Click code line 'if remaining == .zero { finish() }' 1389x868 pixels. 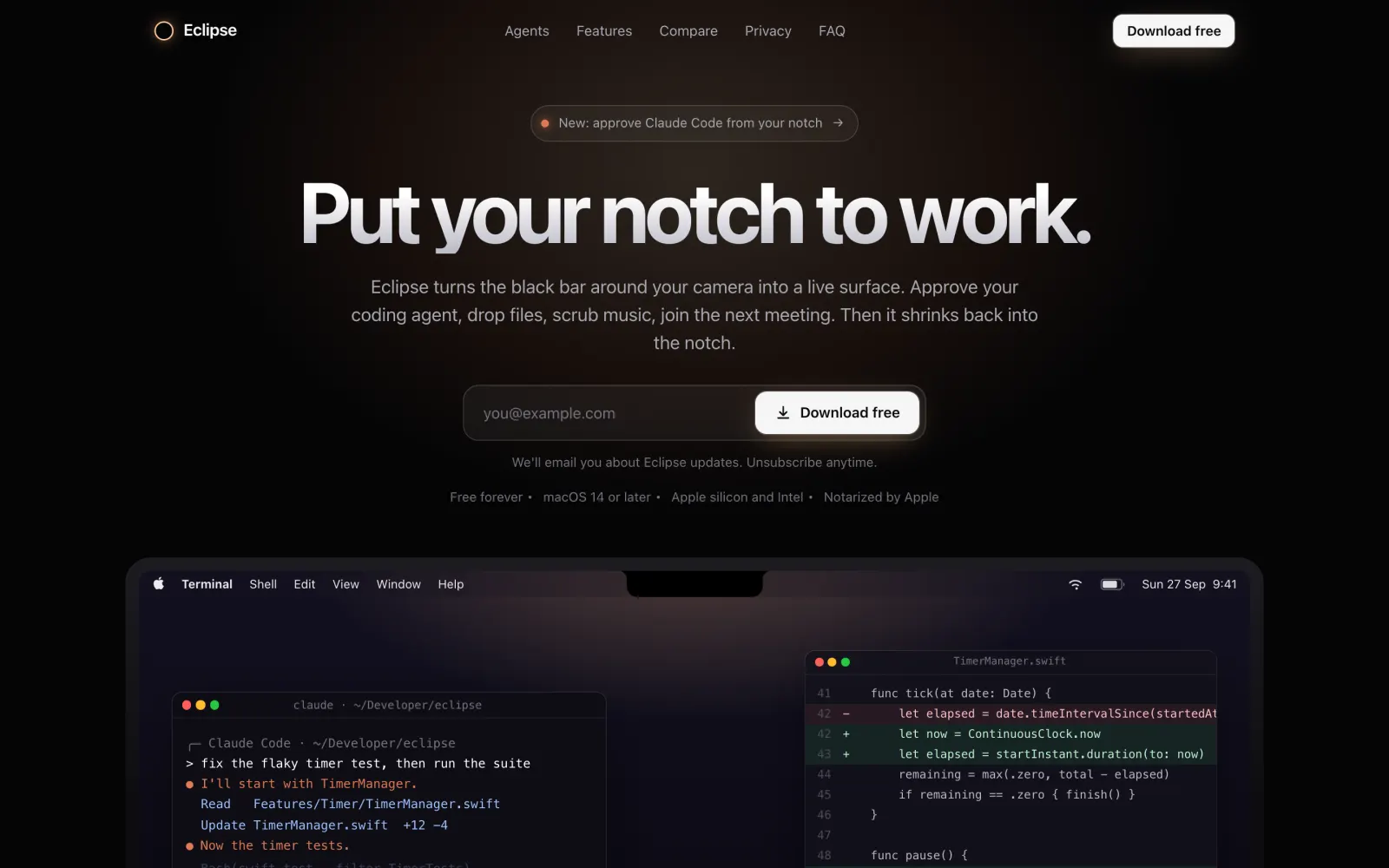pyautogui.click(x=1017, y=794)
